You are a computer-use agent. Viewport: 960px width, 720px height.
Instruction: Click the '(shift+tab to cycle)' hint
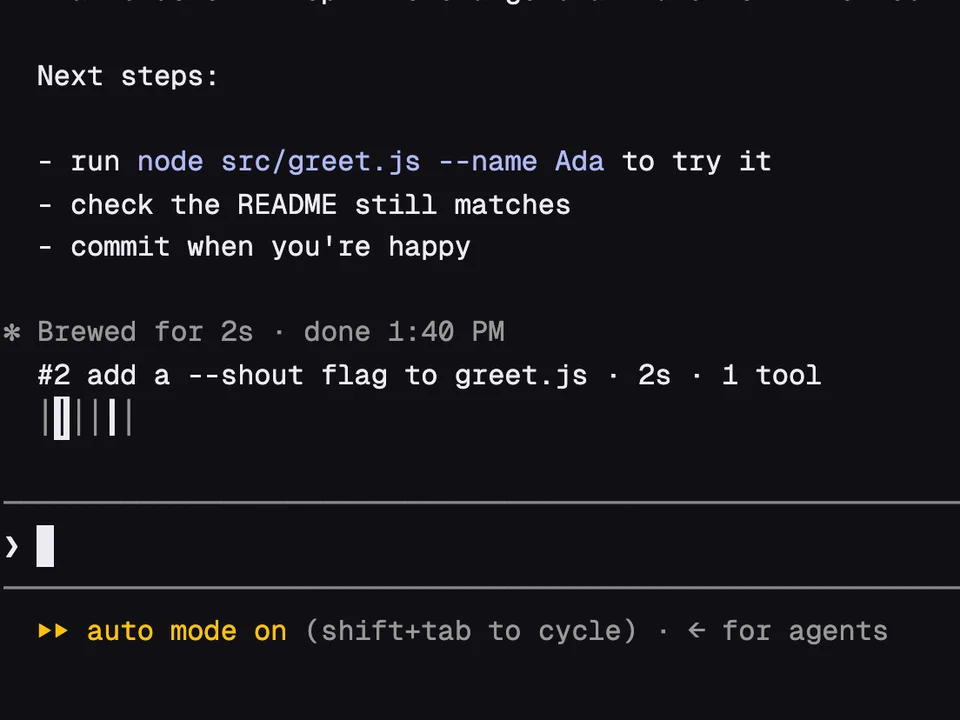click(471, 631)
